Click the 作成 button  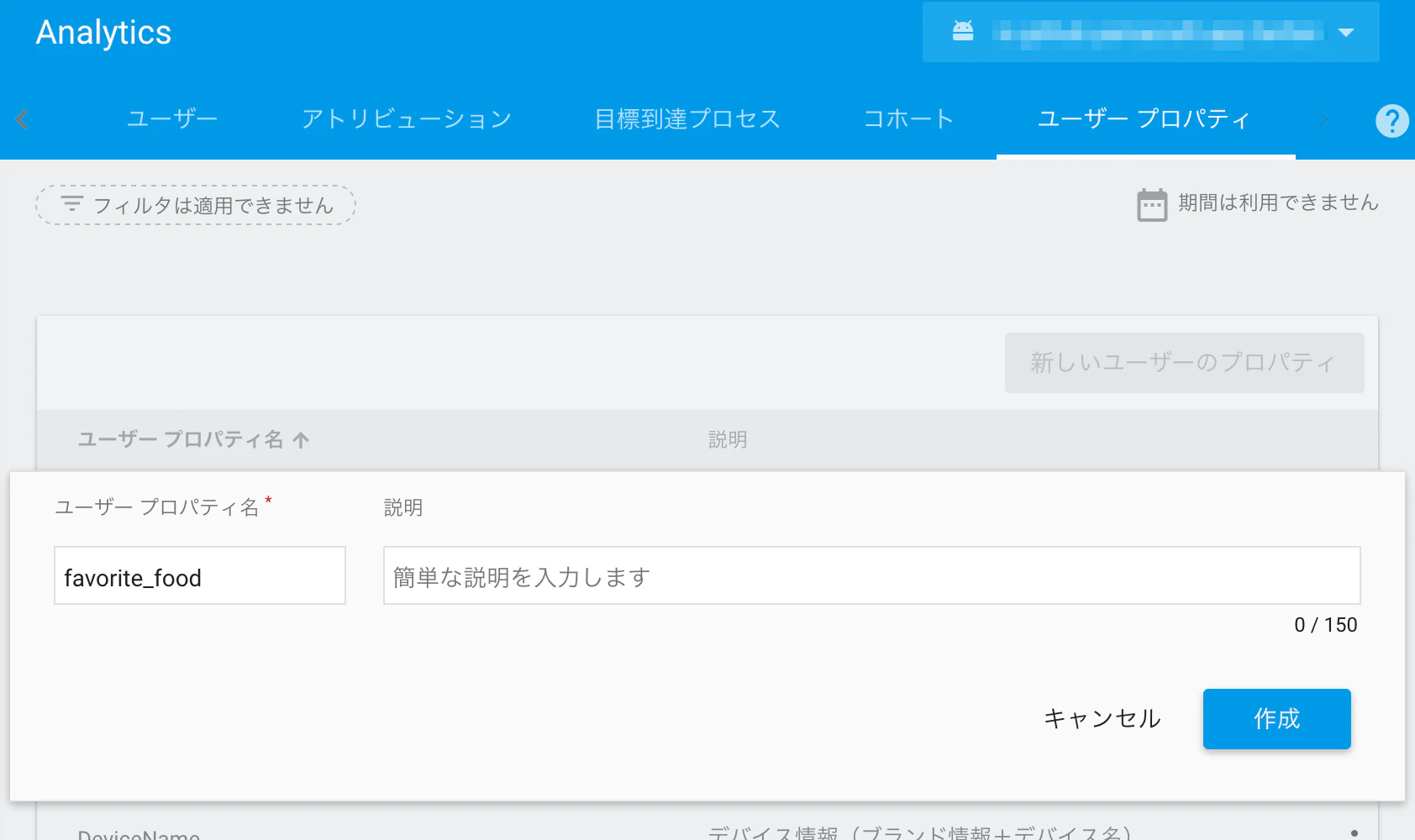tap(1277, 719)
